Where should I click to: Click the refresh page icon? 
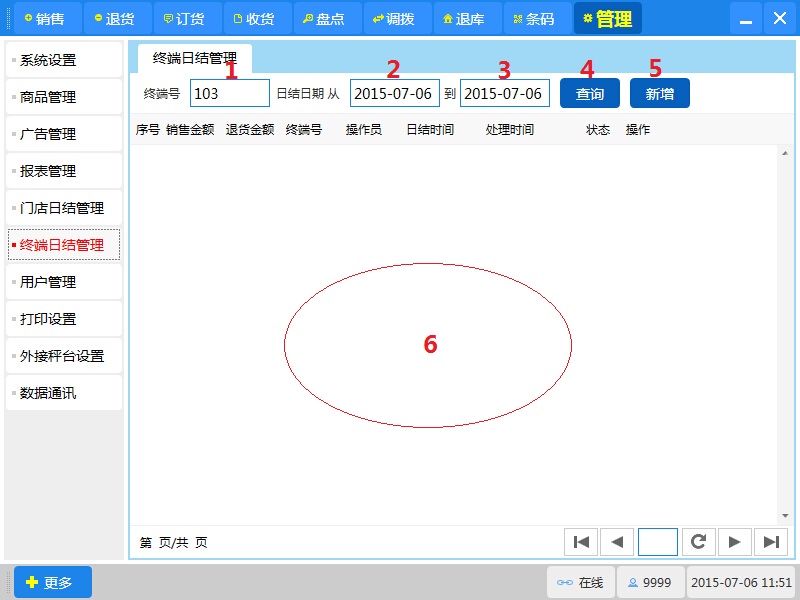[698, 542]
